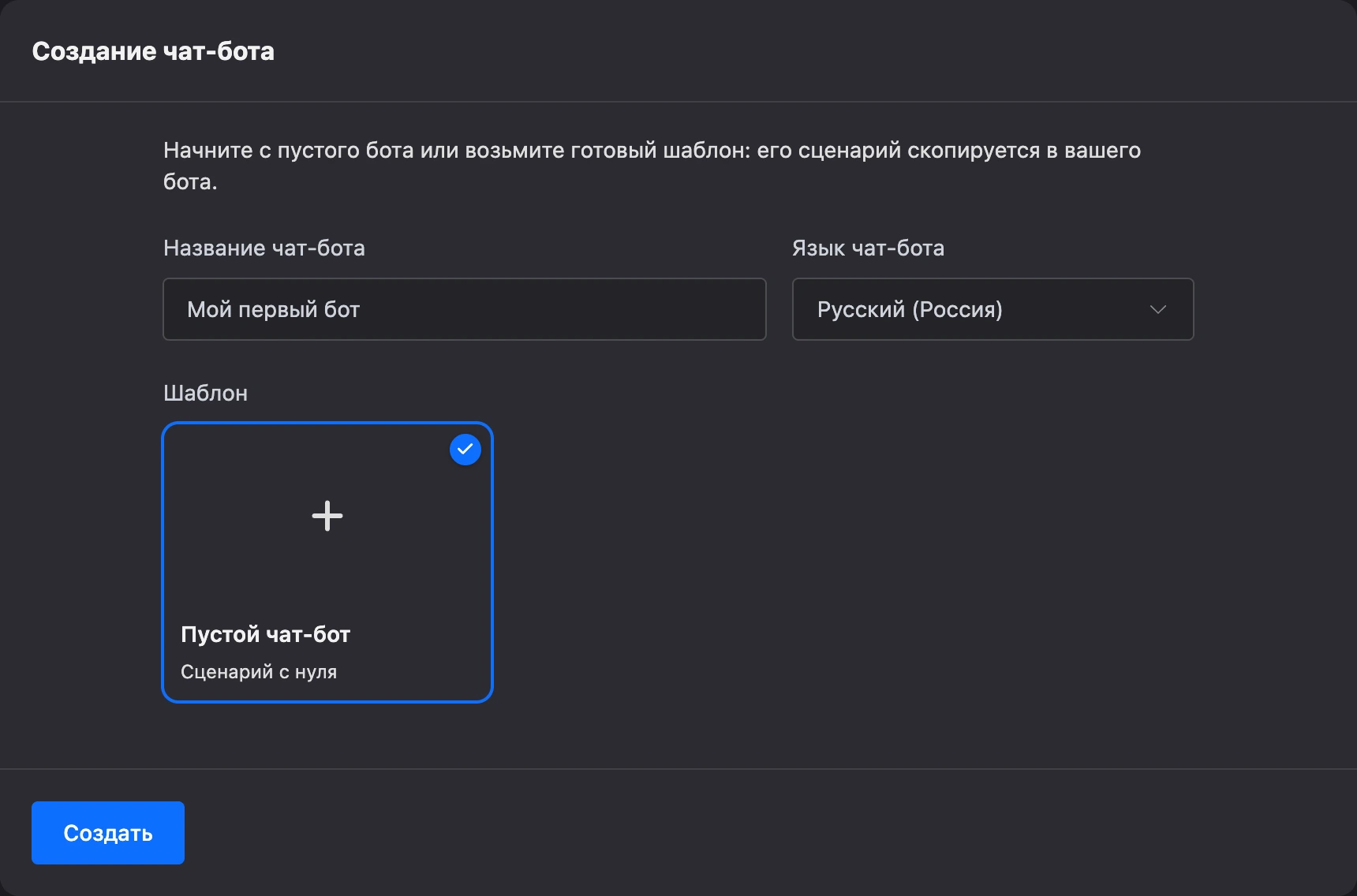1357x896 pixels.
Task: Click the intro text starting with Начните с пустого бота
Action: [x=652, y=166]
